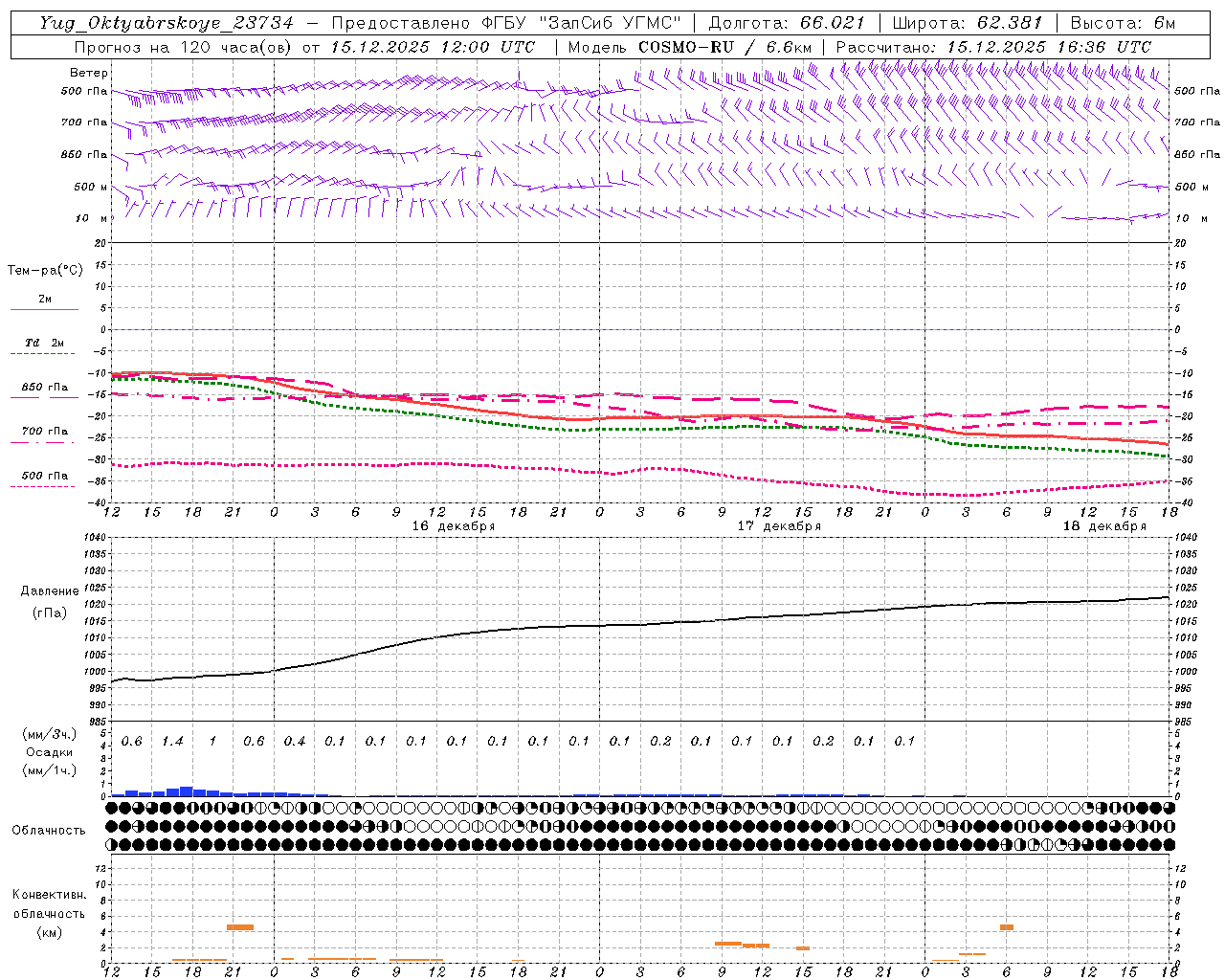Click the '(мм/3ч.)' precipitation units label
The height and width of the screenshot is (980, 1225).
[48, 734]
